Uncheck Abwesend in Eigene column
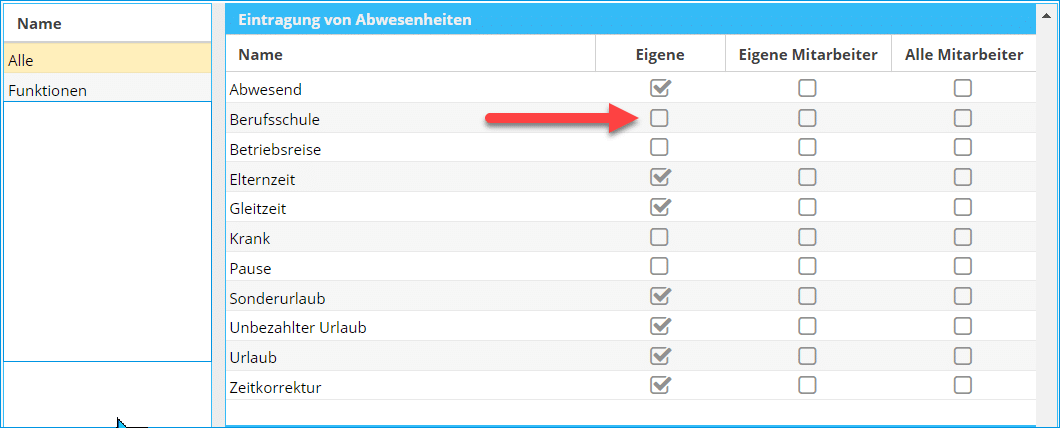The width and height of the screenshot is (1060, 428). [x=660, y=88]
